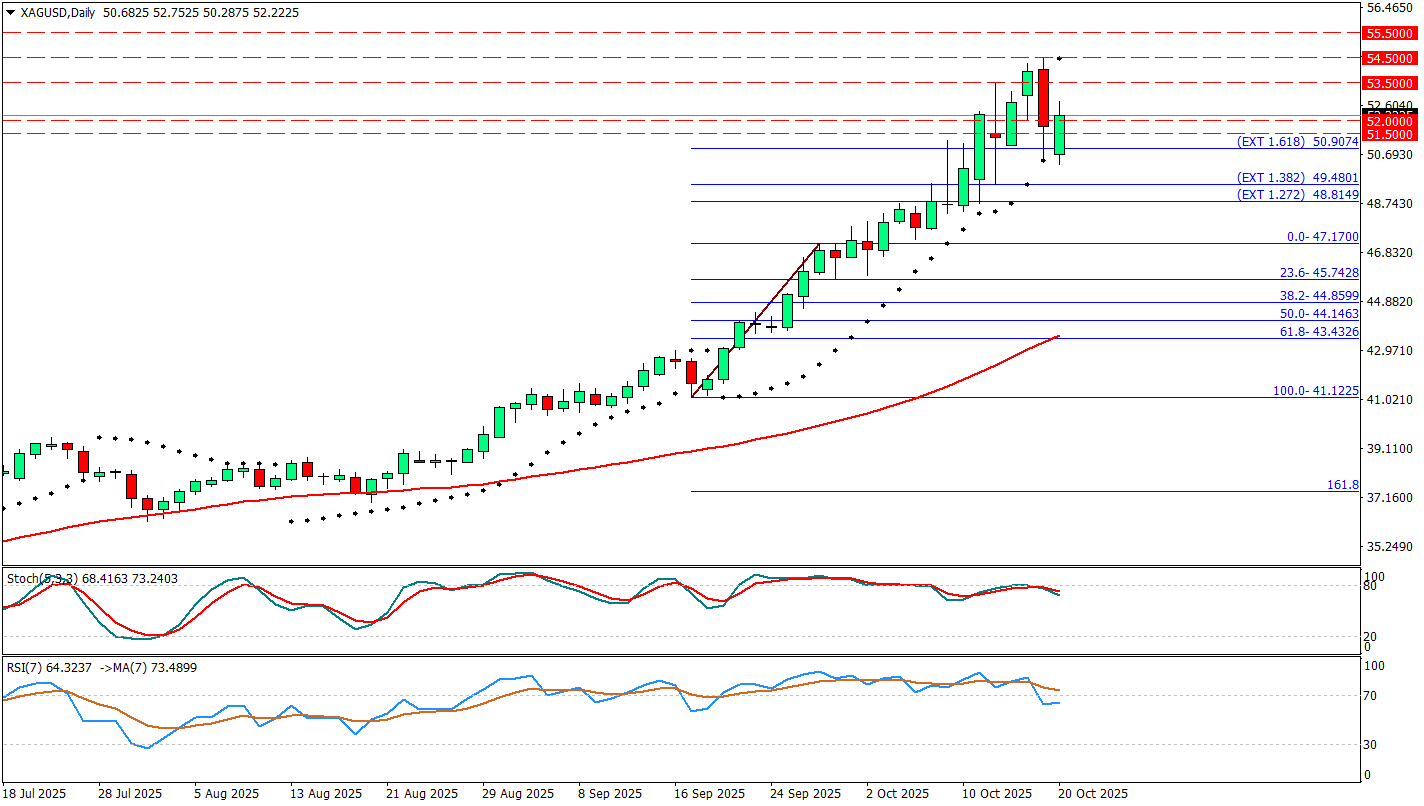Select the large red candle near the chart high
Viewport: 1424px width, 806px height.
(x=1043, y=98)
